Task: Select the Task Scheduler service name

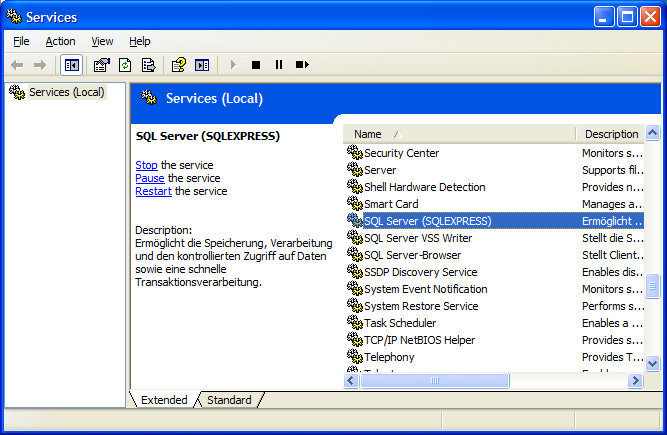Action: (400, 323)
